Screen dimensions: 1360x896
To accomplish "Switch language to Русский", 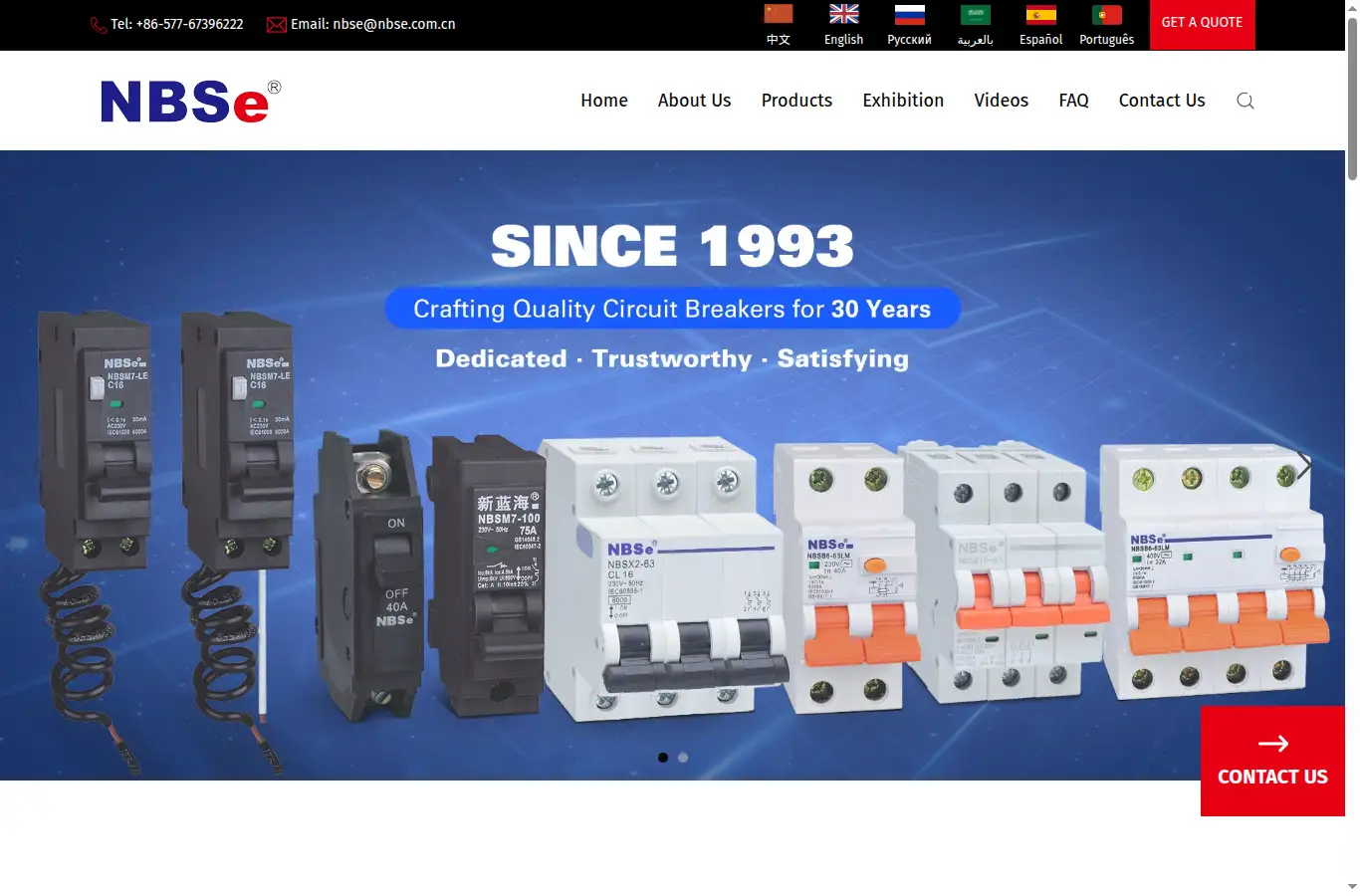I will pos(910,40).
